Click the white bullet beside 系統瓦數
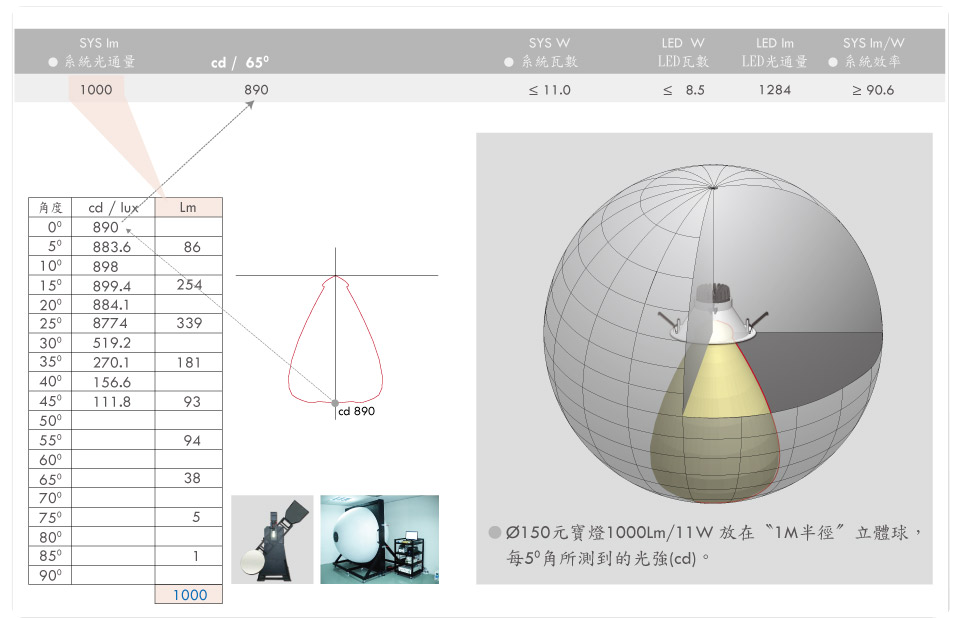 pyautogui.click(x=509, y=62)
